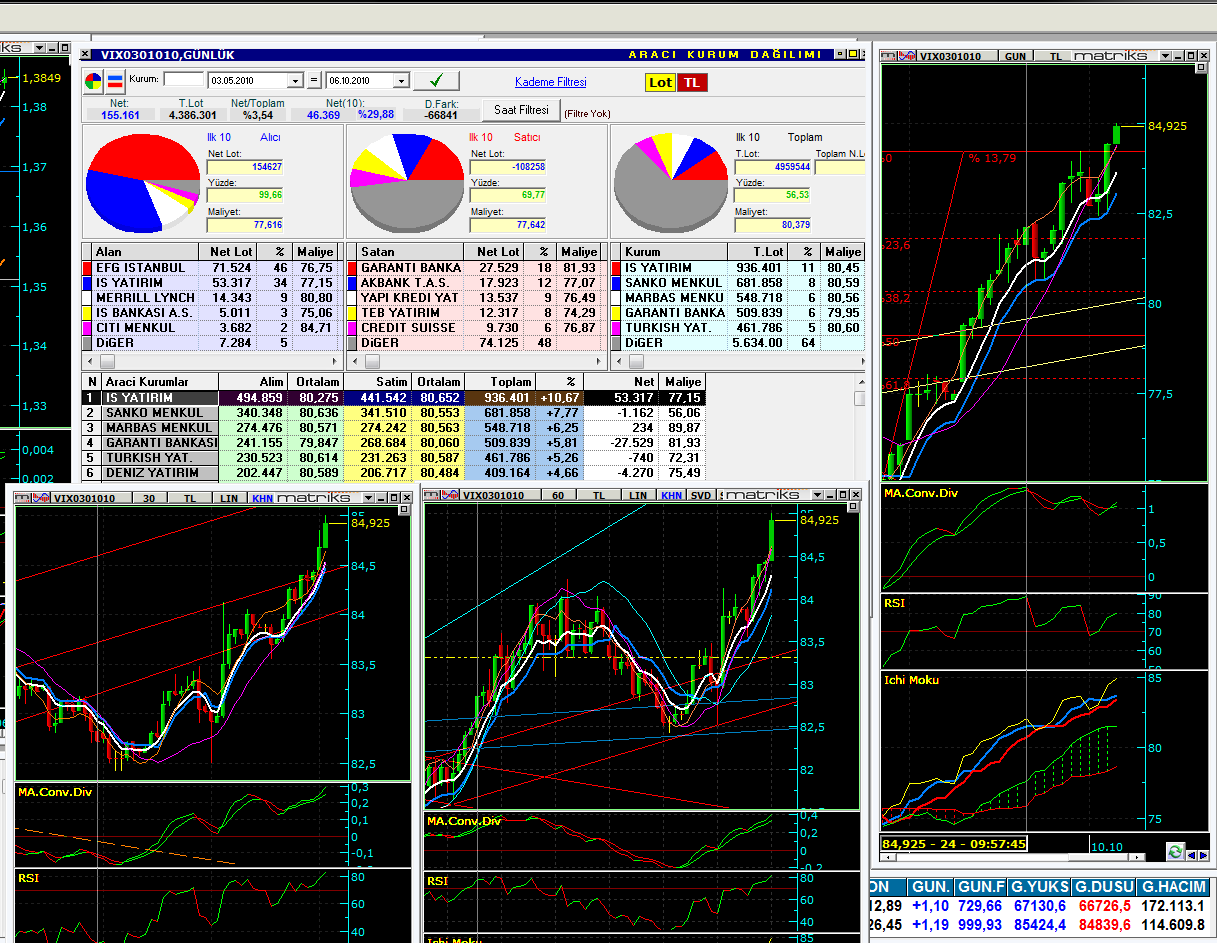Open the end date 06.10.2010 dropdown
The height and width of the screenshot is (943, 1217).
[401, 81]
